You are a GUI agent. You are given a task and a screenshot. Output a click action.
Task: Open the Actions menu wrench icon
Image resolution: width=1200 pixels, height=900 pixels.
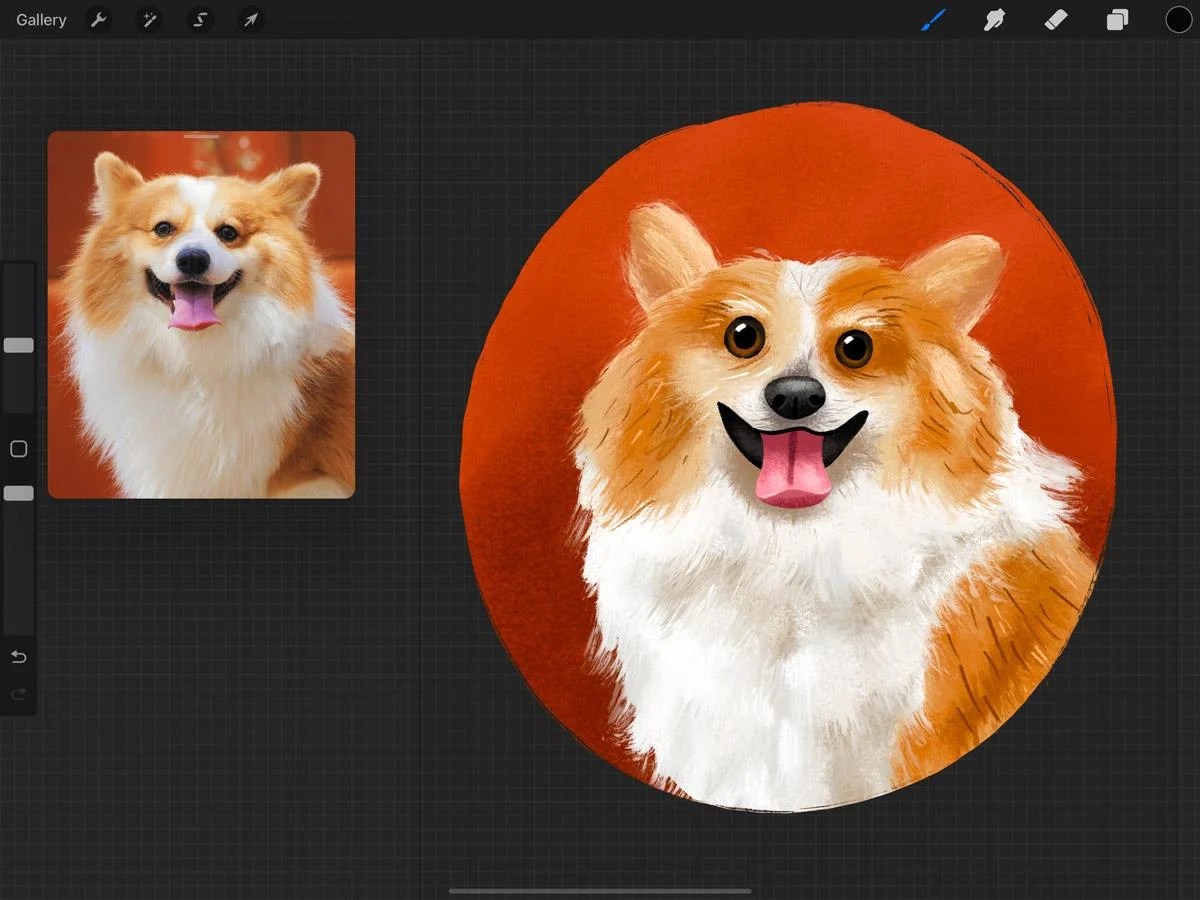click(x=98, y=19)
